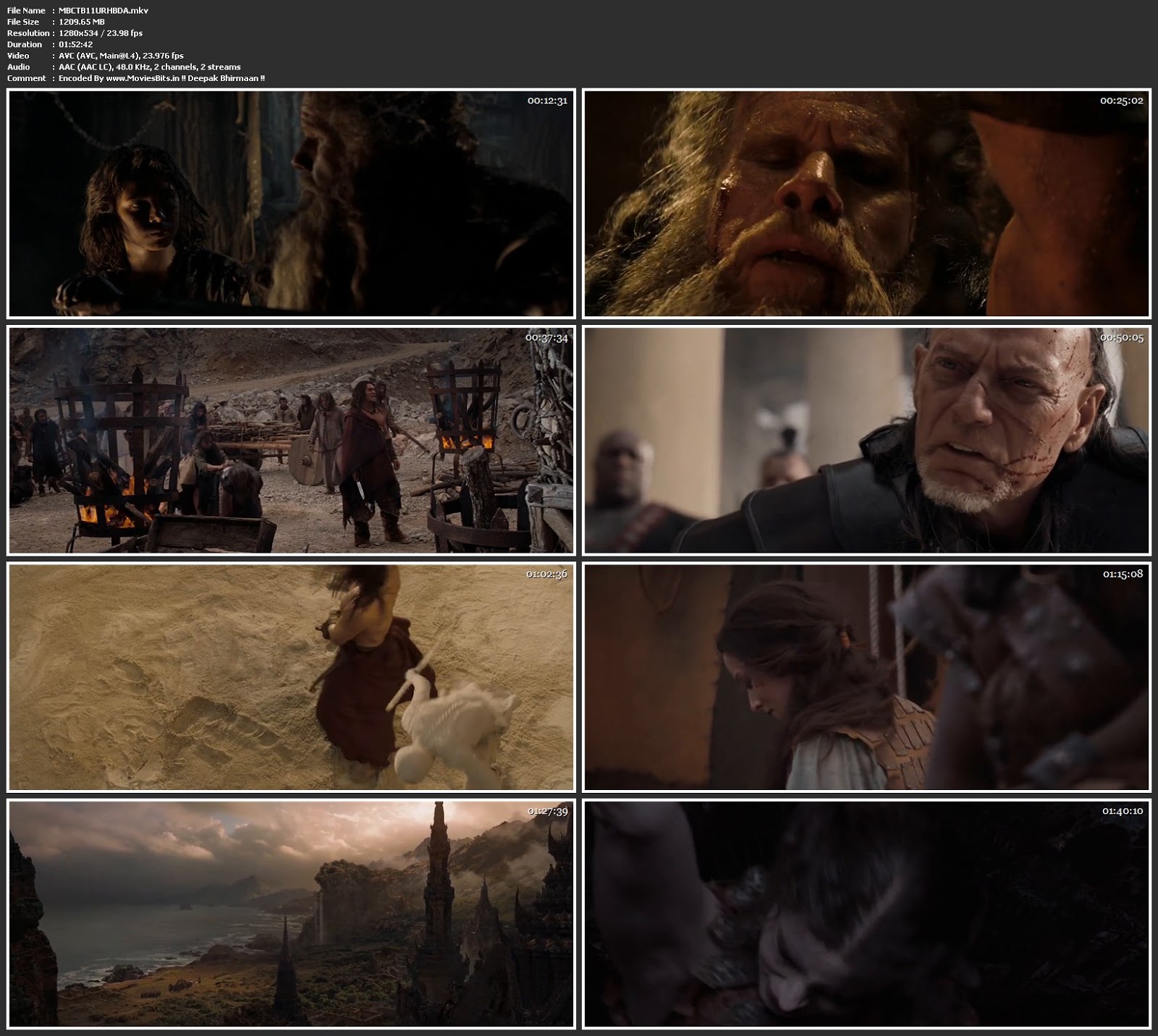Screen dimensions: 1158x1036
Task: Click the 01:27:39 timestamp label
Action: pyautogui.click(x=547, y=811)
